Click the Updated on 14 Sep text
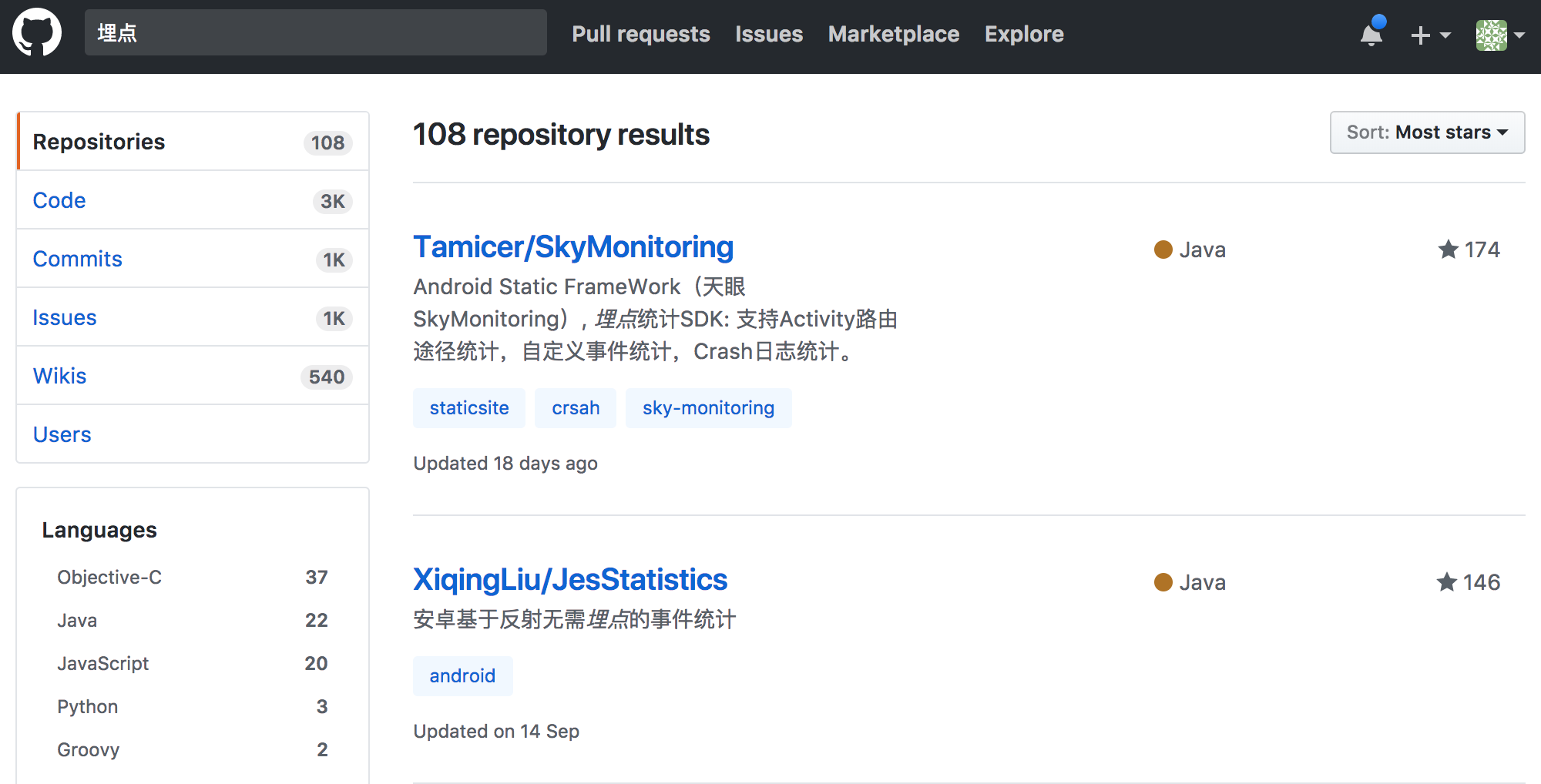 [x=496, y=732]
